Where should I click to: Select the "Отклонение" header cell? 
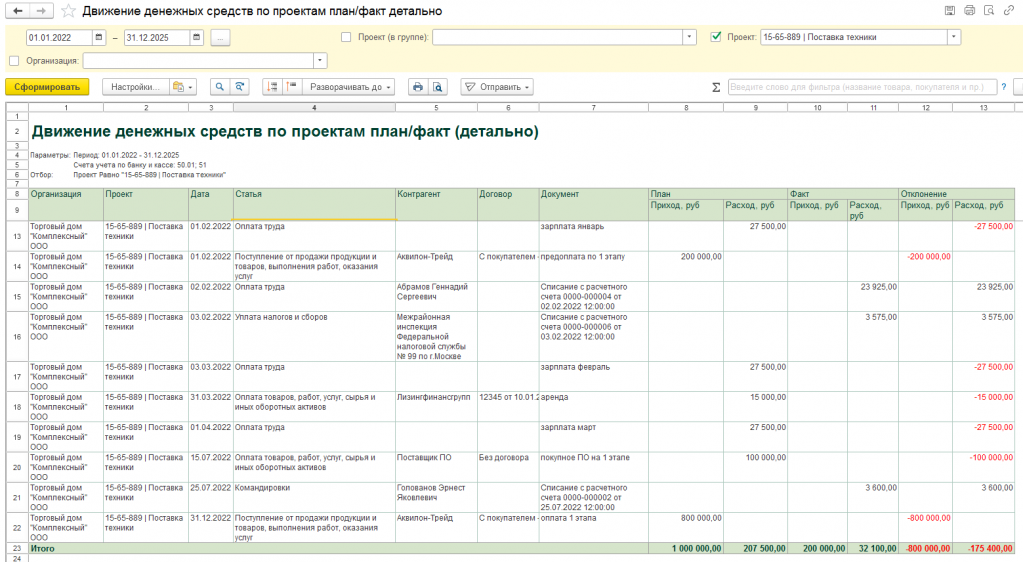pyautogui.click(x=957, y=194)
